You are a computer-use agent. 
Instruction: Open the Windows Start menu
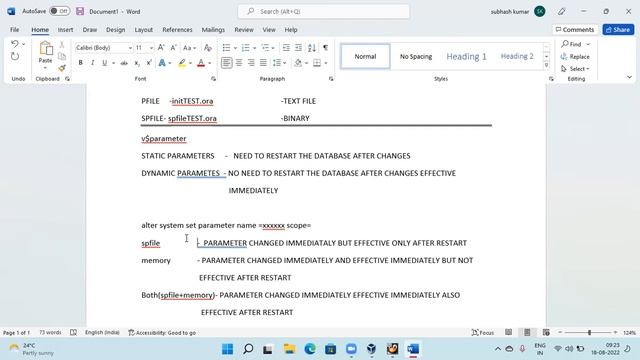(227, 349)
